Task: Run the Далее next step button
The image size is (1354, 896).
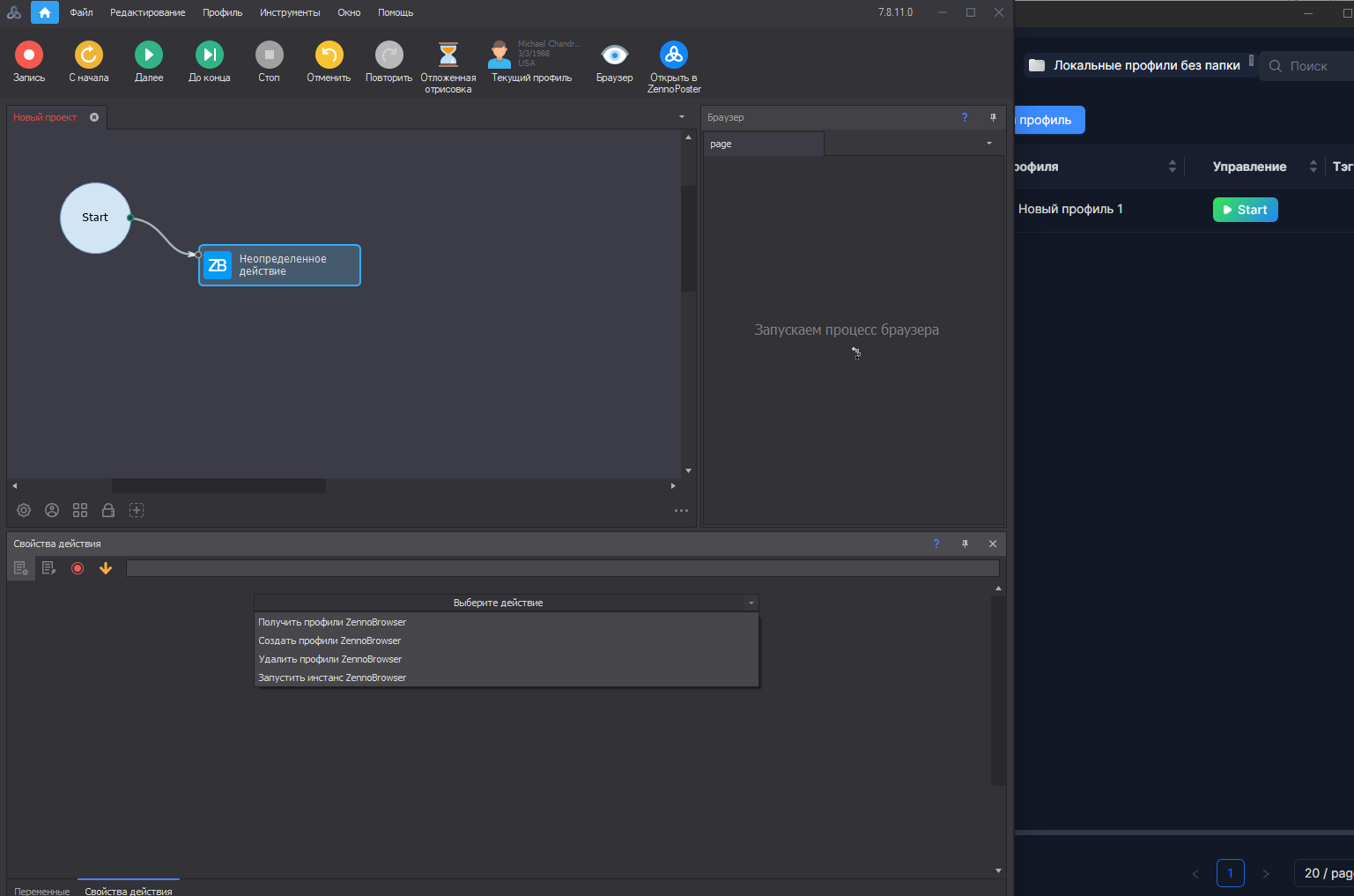Action: (149, 56)
